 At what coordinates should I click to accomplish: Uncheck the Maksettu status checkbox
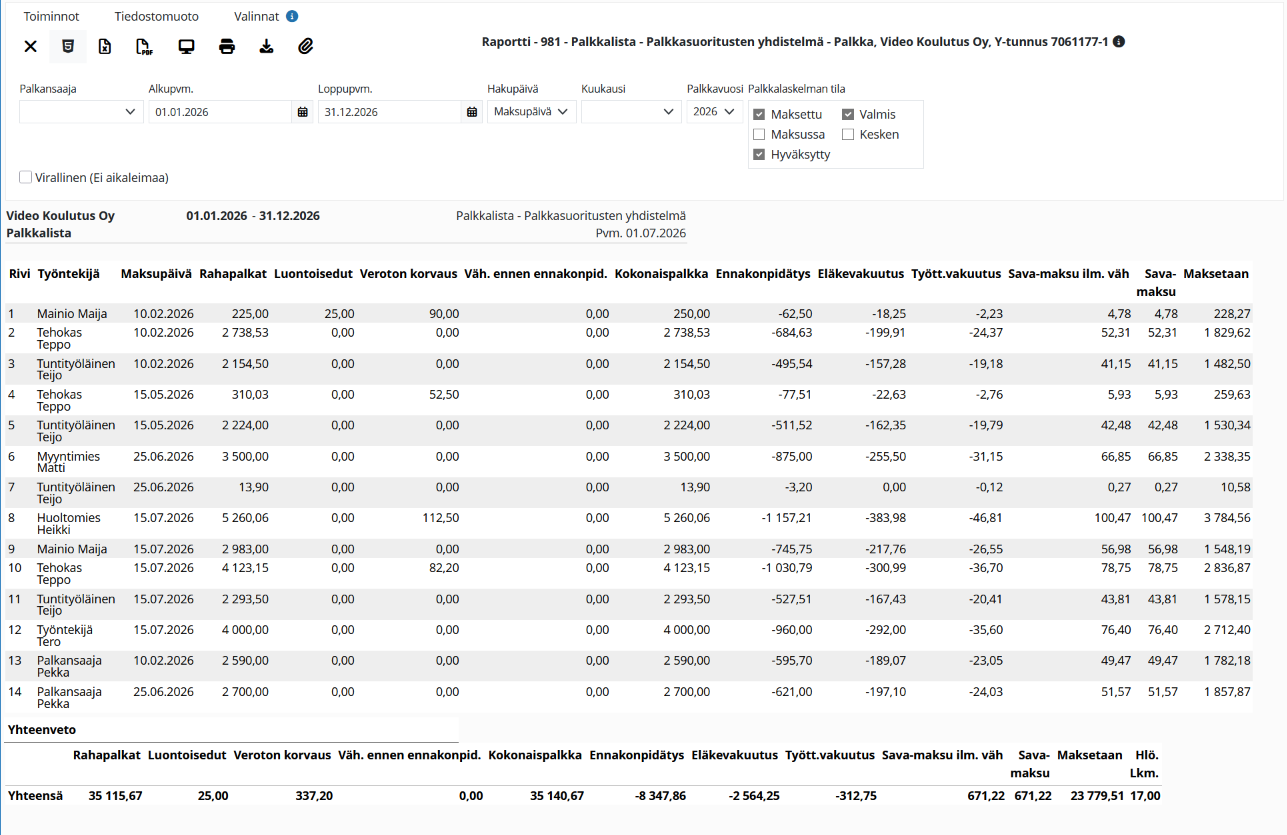[759, 114]
